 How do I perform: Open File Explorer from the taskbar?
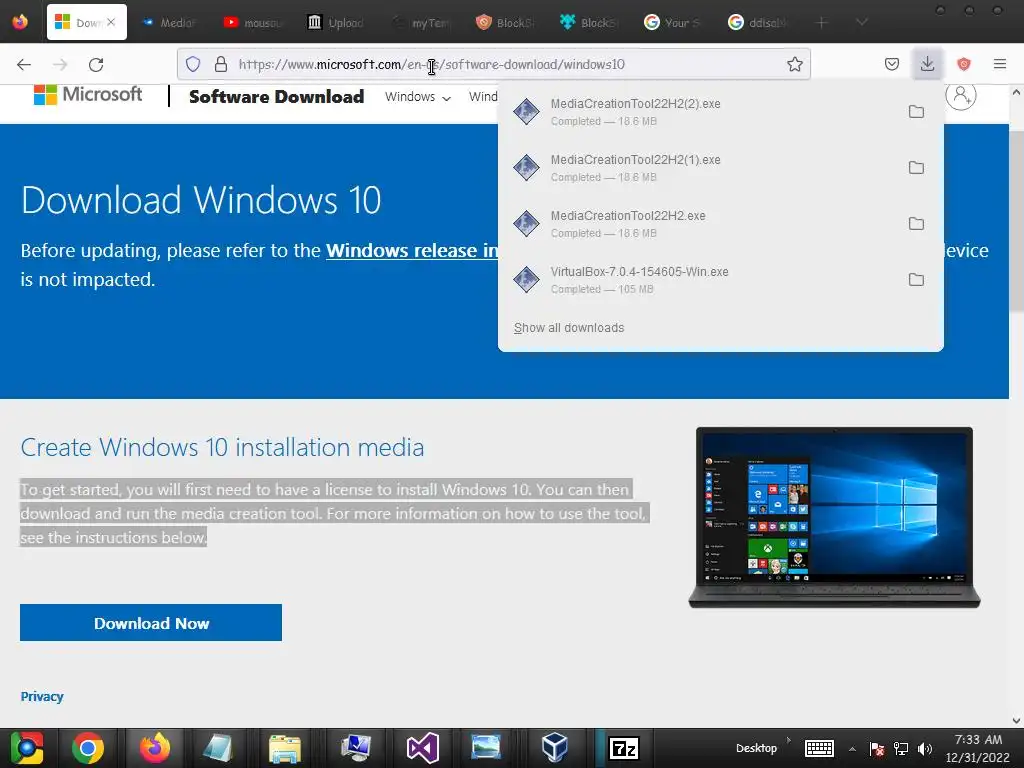click(285, 748)
